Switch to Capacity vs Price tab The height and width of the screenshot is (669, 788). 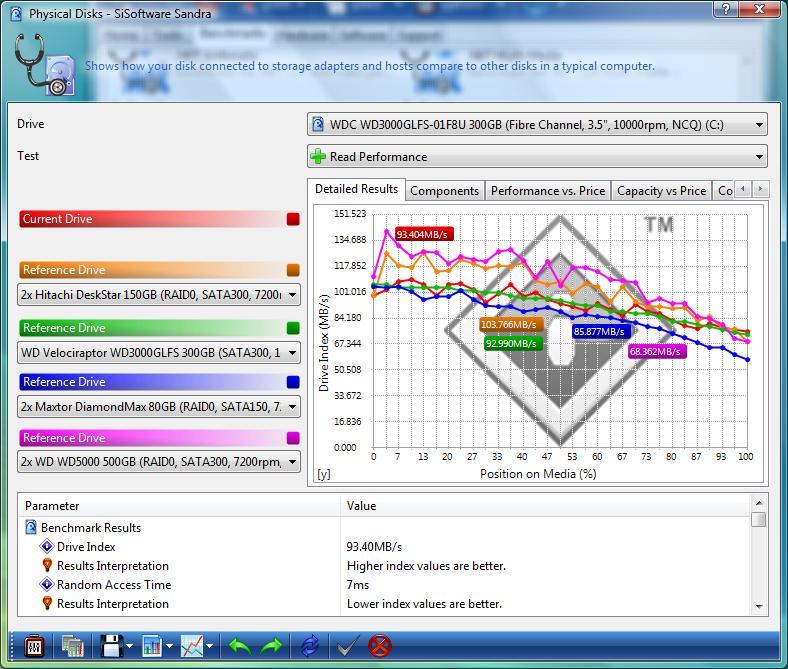(661, 191)
